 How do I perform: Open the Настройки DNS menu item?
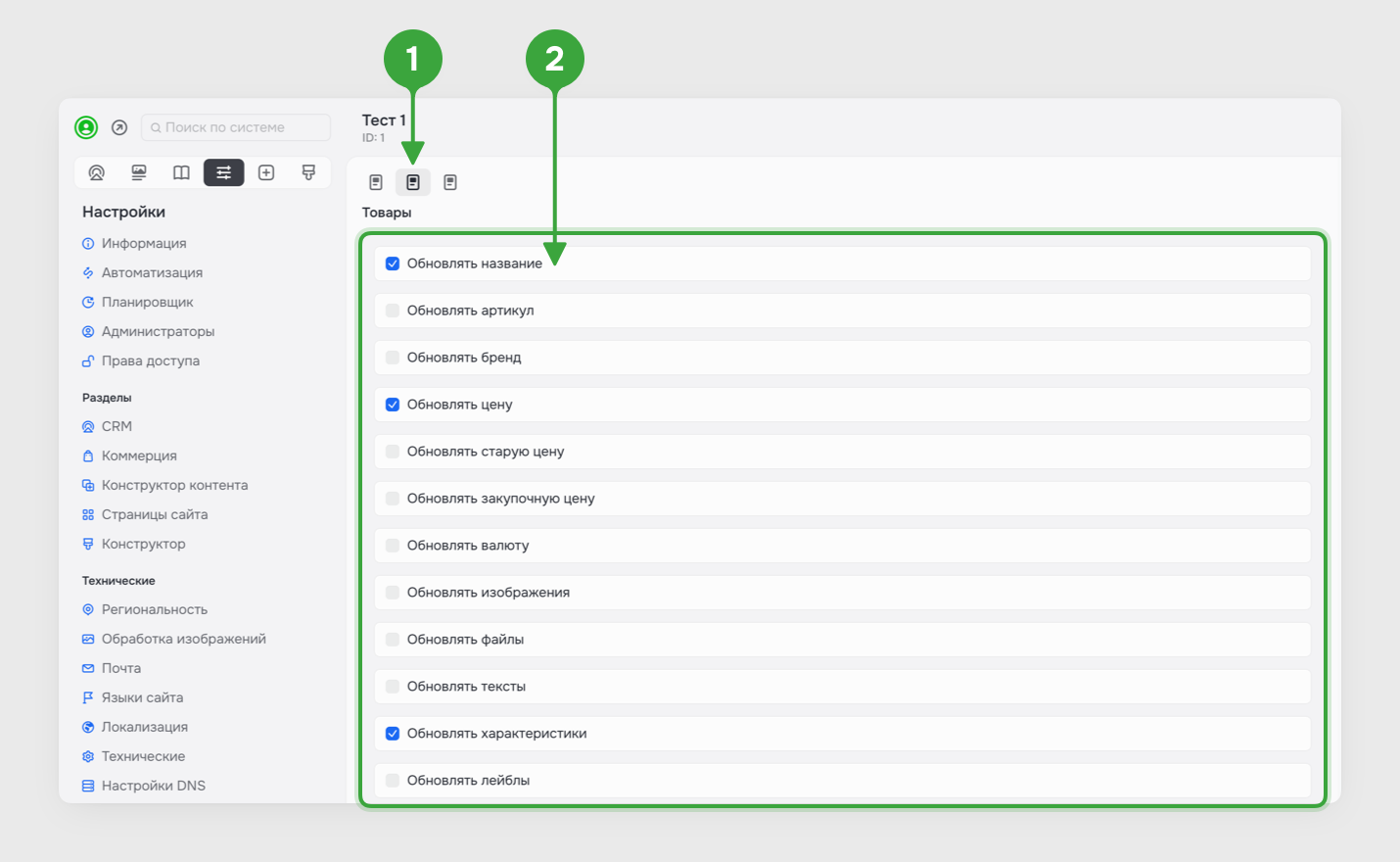(154, 786)
